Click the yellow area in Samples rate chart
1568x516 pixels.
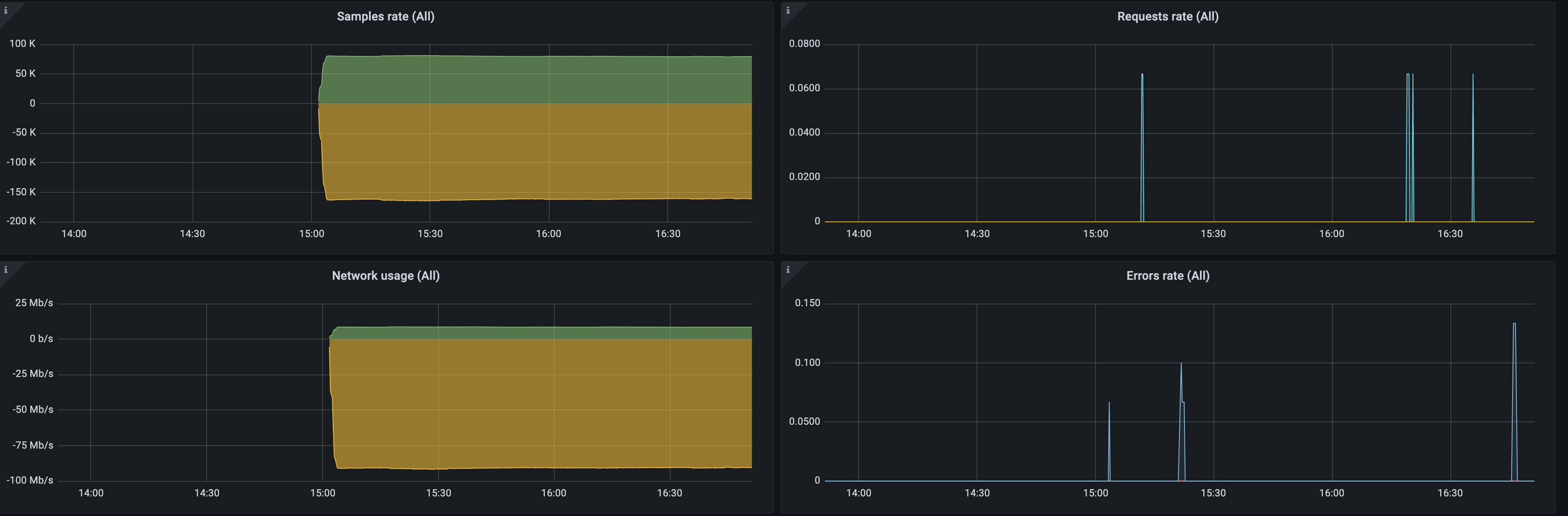point(536,152)
